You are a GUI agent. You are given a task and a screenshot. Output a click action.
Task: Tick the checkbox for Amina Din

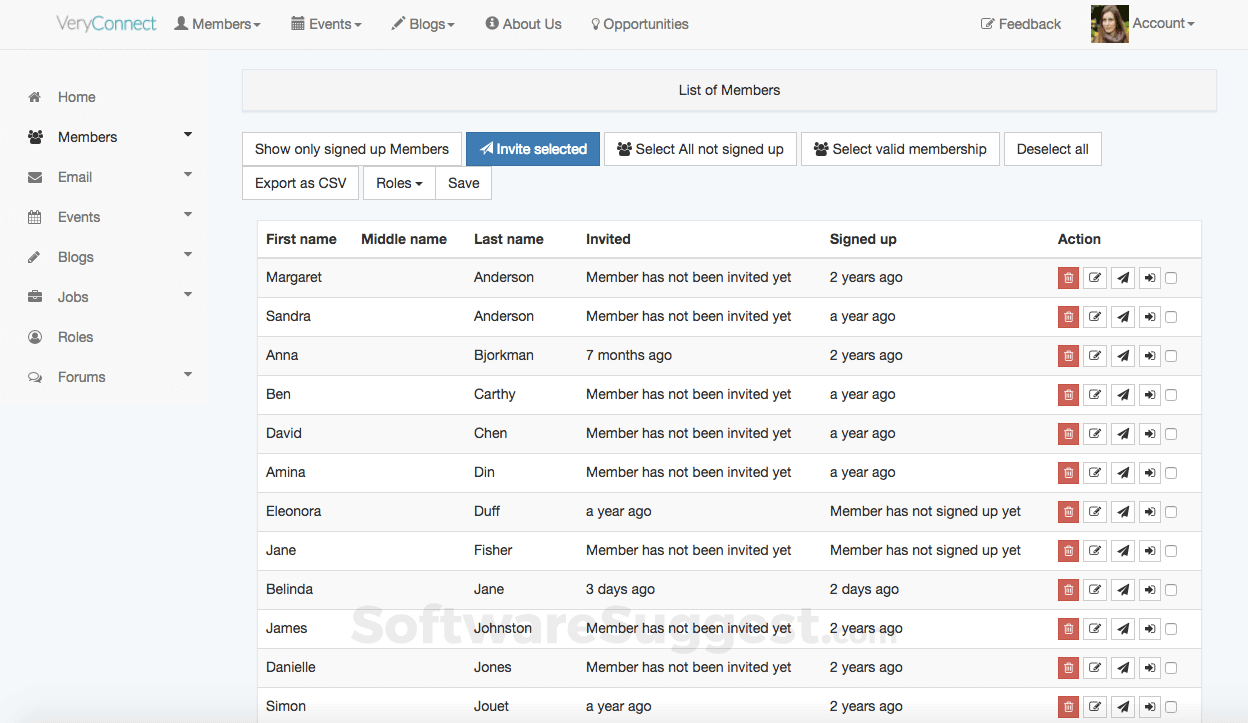(1171, 473)
